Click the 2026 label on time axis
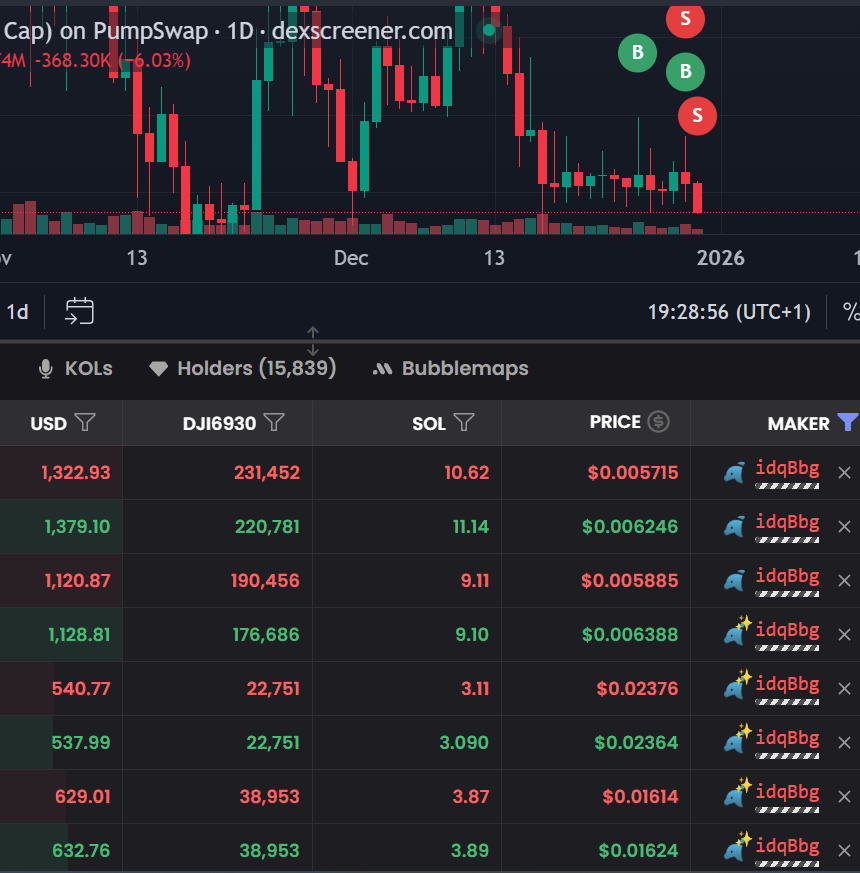The width and height of the screenshot is (860, 873). (720, 258)
